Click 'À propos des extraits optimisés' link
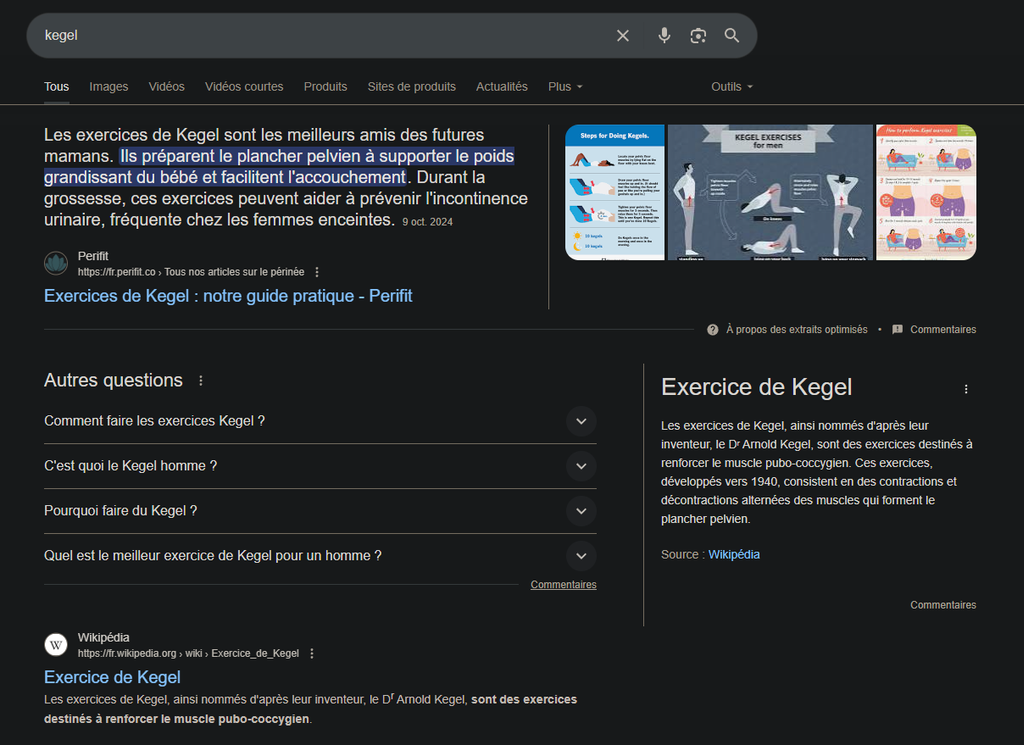1024x745 pixels. 797,330
